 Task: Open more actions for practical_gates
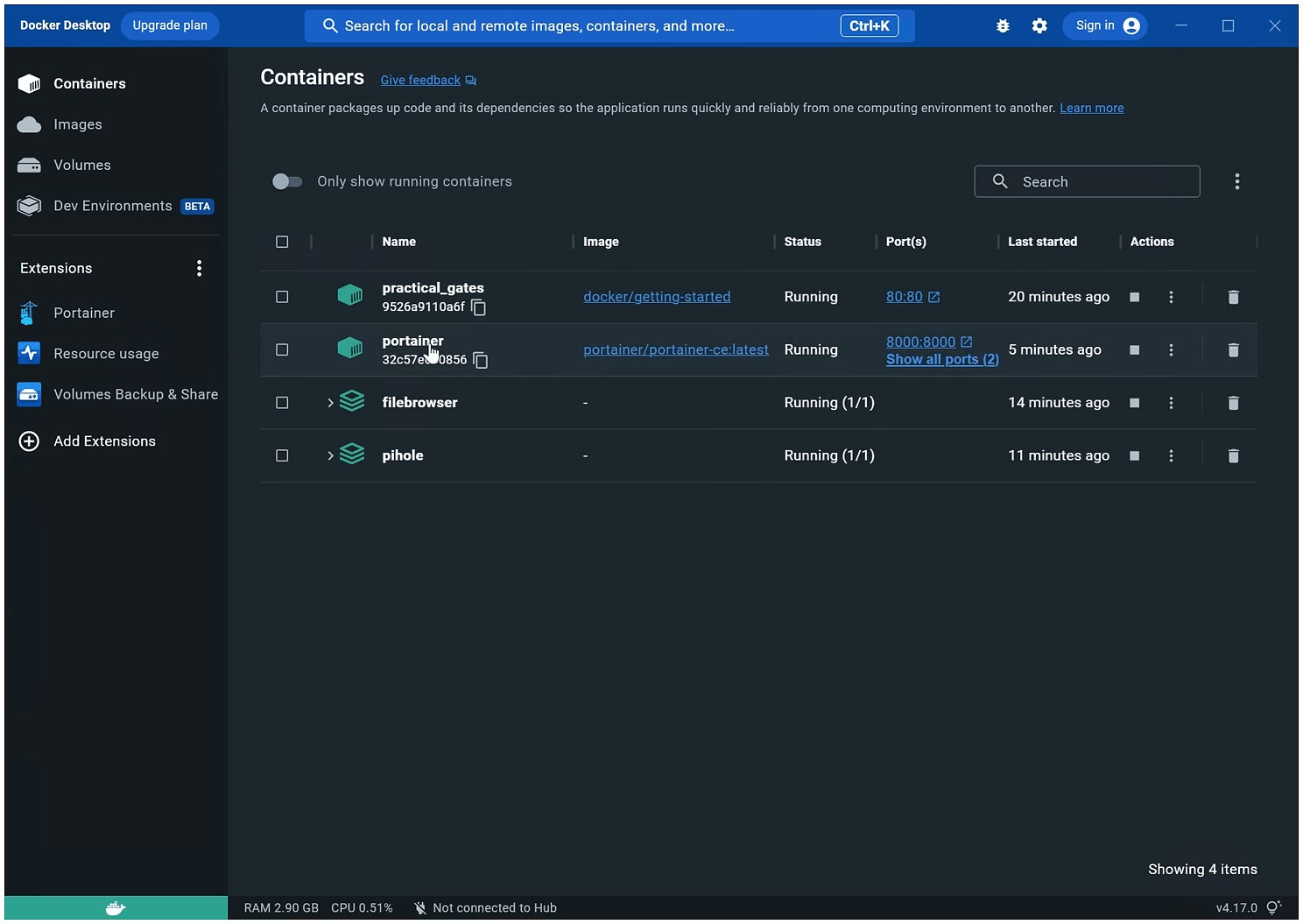coord(1171,297)
